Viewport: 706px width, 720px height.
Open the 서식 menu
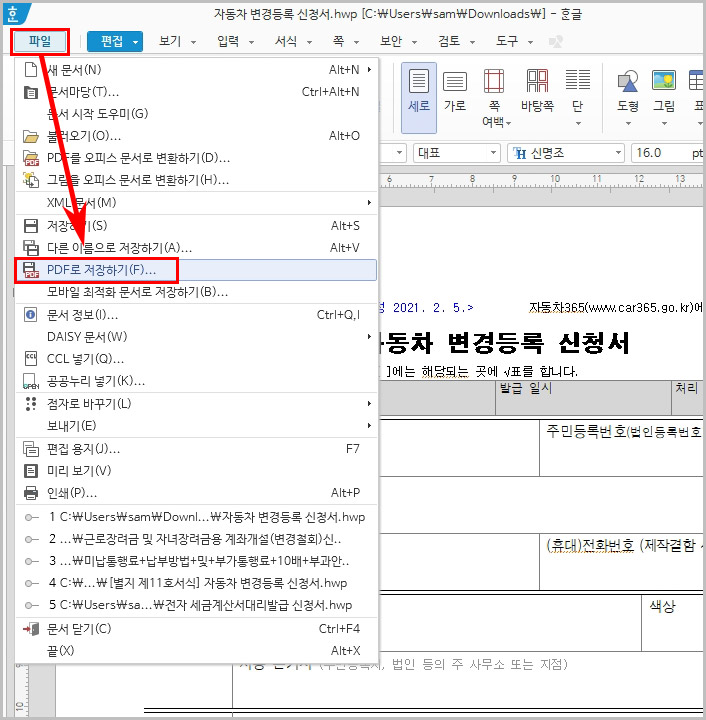[293, 41]
